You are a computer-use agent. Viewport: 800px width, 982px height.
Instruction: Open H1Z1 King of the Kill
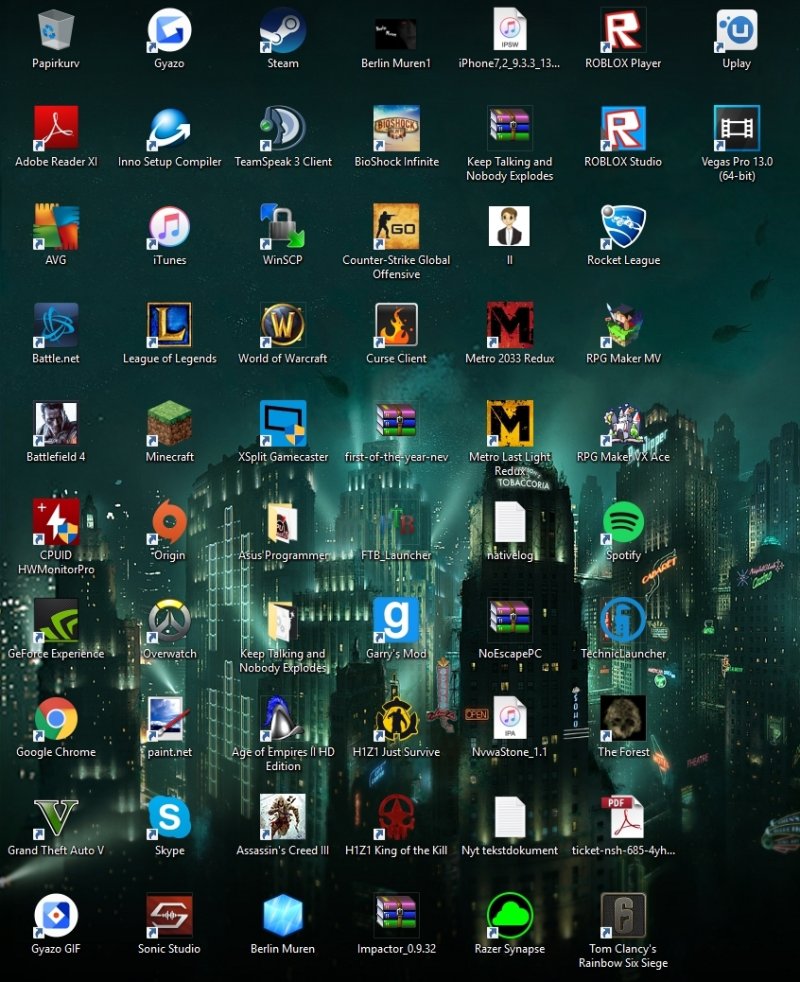coord(396,817)
